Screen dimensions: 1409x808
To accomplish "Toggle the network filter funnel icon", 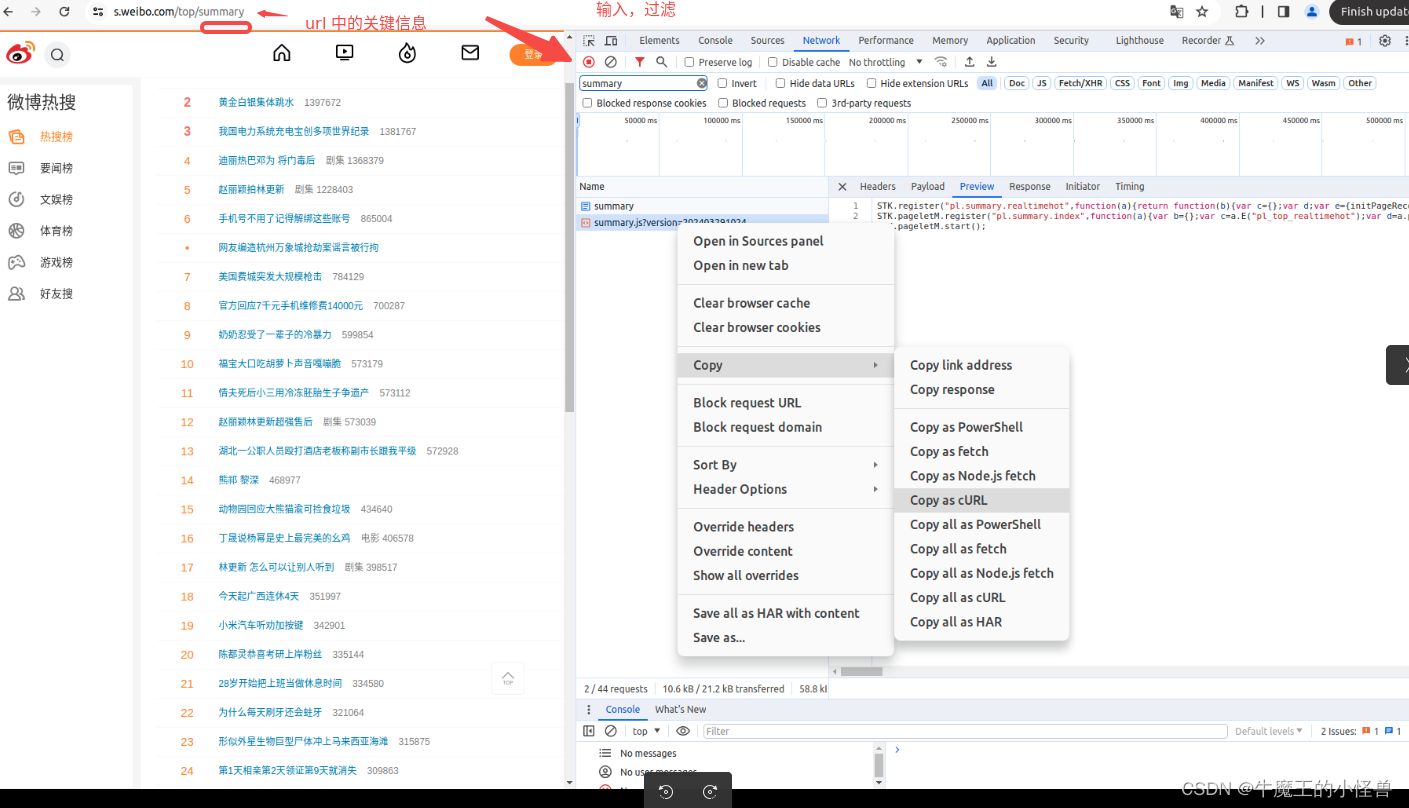I will (x=640, y=62).
